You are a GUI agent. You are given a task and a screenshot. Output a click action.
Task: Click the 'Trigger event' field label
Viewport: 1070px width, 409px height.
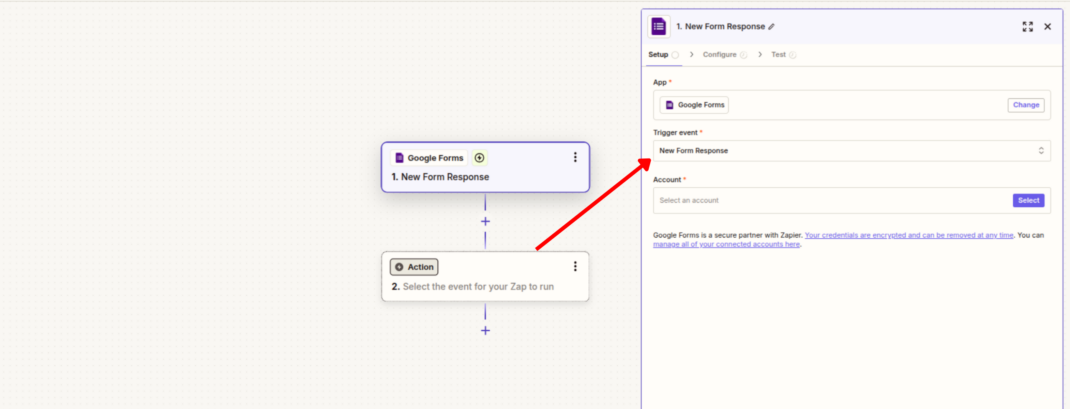(x=678, y=132)
